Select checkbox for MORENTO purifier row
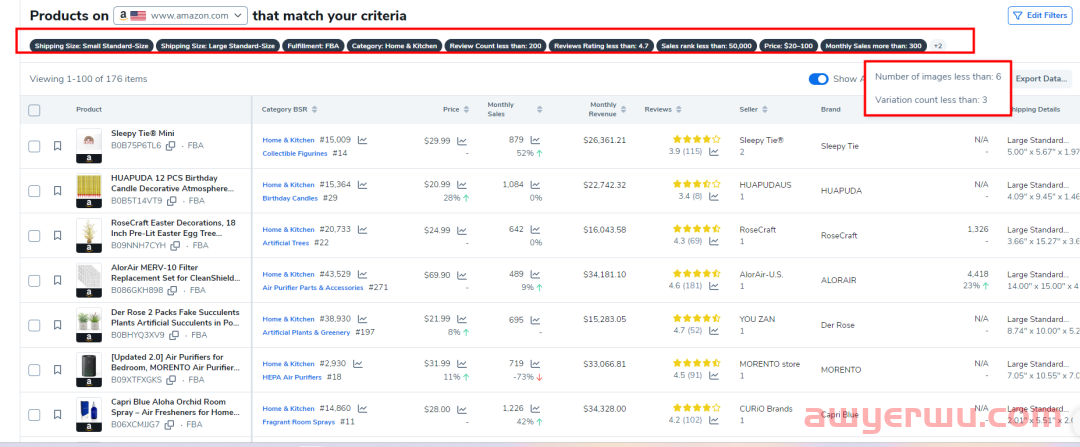Screen dimensions: 1080x447 click(34, 370)
